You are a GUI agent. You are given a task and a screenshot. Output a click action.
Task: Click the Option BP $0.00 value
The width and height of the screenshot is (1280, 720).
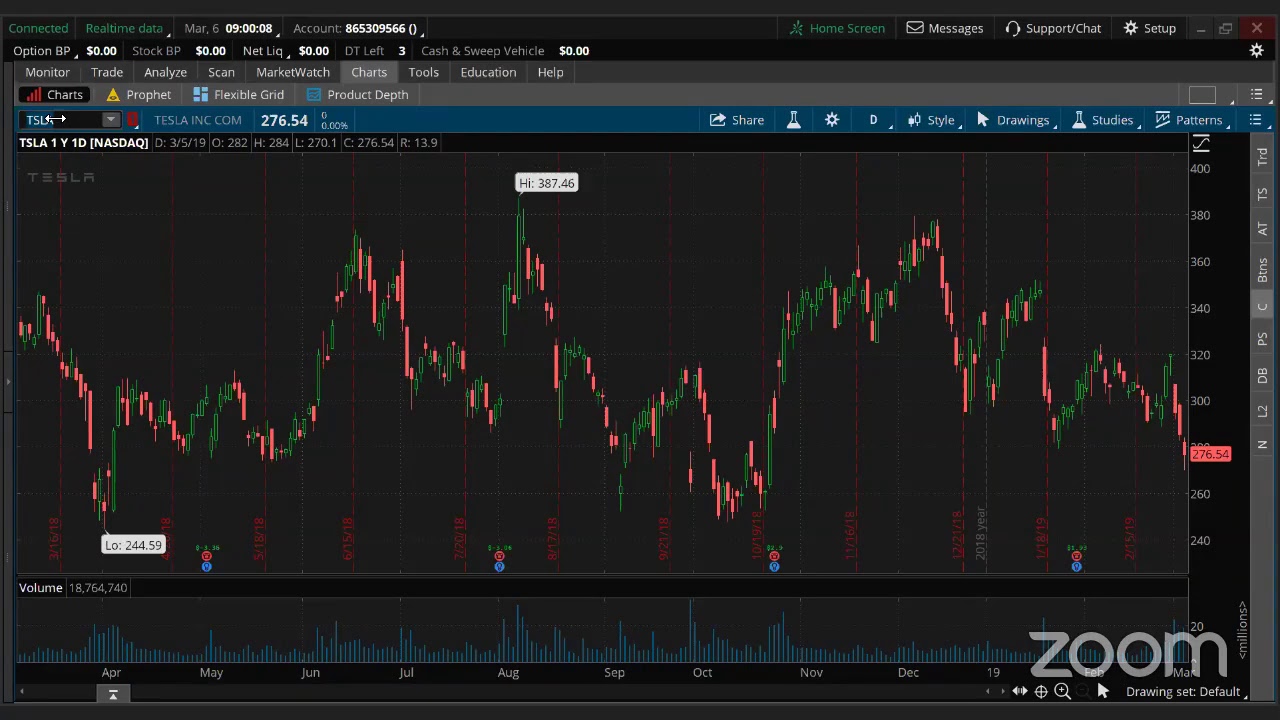pos(101,51)
